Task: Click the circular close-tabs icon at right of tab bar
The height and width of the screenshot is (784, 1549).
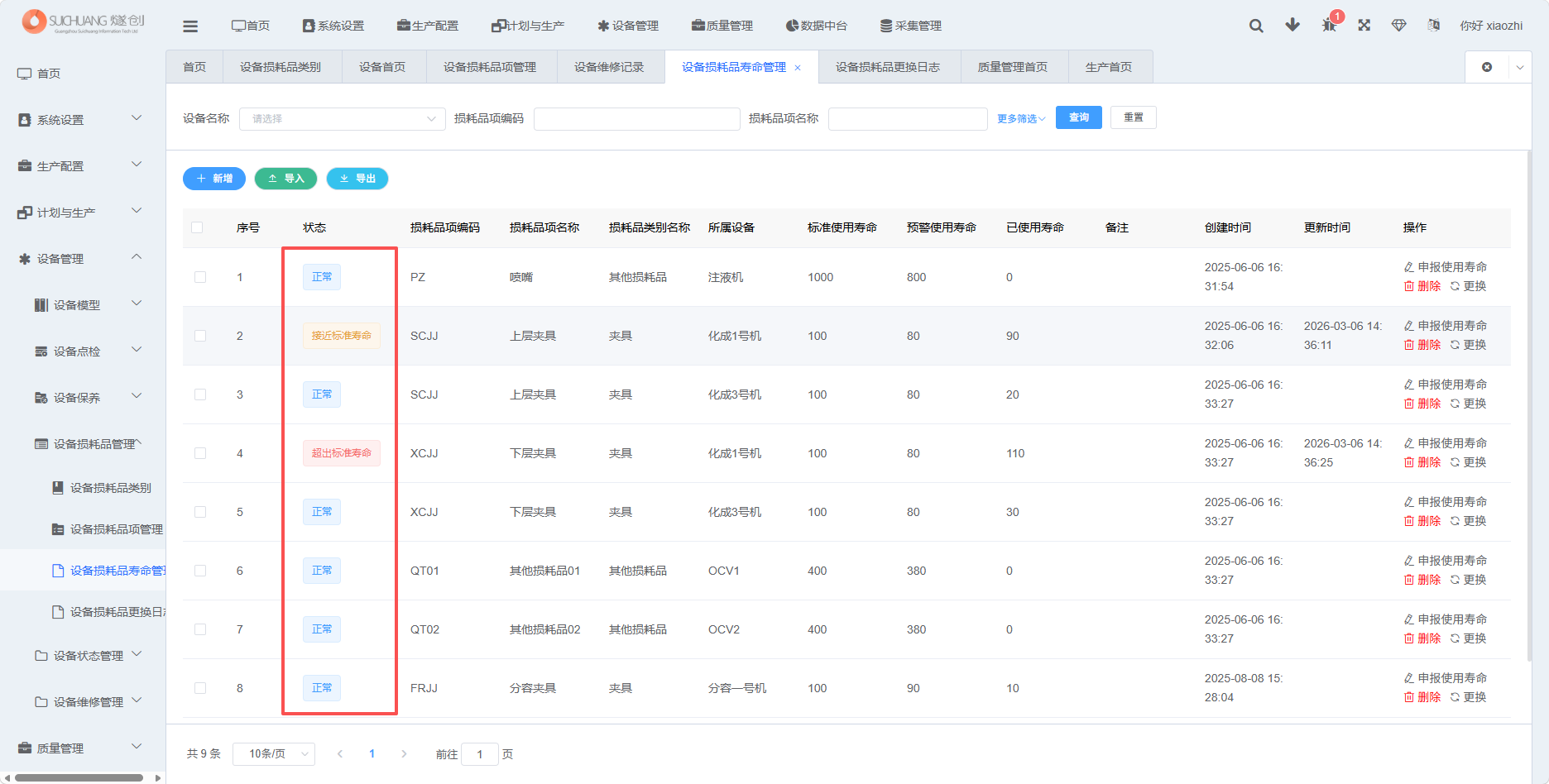Action: click(1487, 67)
